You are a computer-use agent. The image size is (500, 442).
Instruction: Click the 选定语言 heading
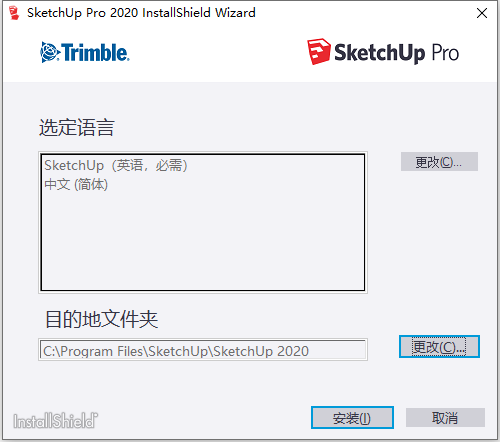point(77,127)
